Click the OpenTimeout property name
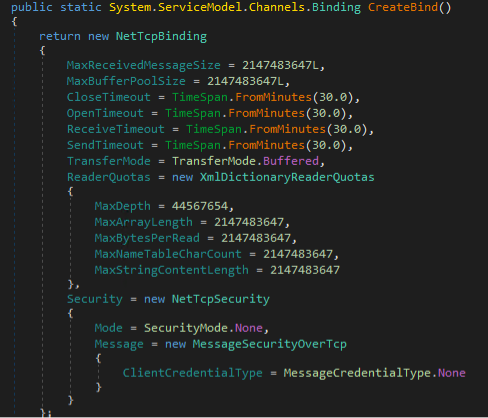This screenshot has height=418, width=488. (x=105, y=113)
